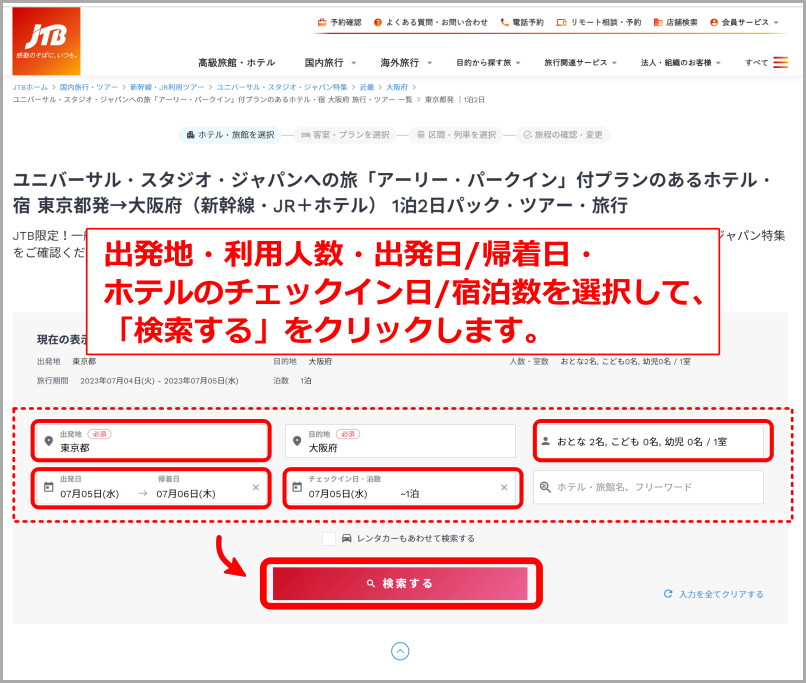Open よくある質問・お問い合わせ link

coord(436,23)
